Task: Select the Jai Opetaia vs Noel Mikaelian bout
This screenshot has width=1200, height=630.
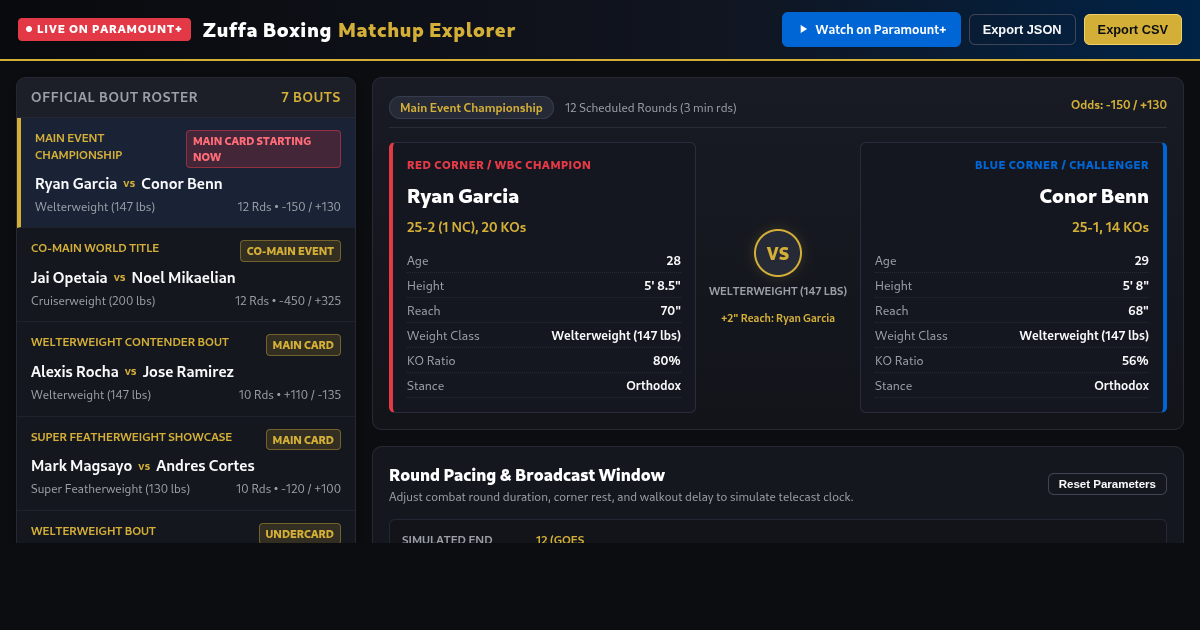Action: [x=186, y=275]
